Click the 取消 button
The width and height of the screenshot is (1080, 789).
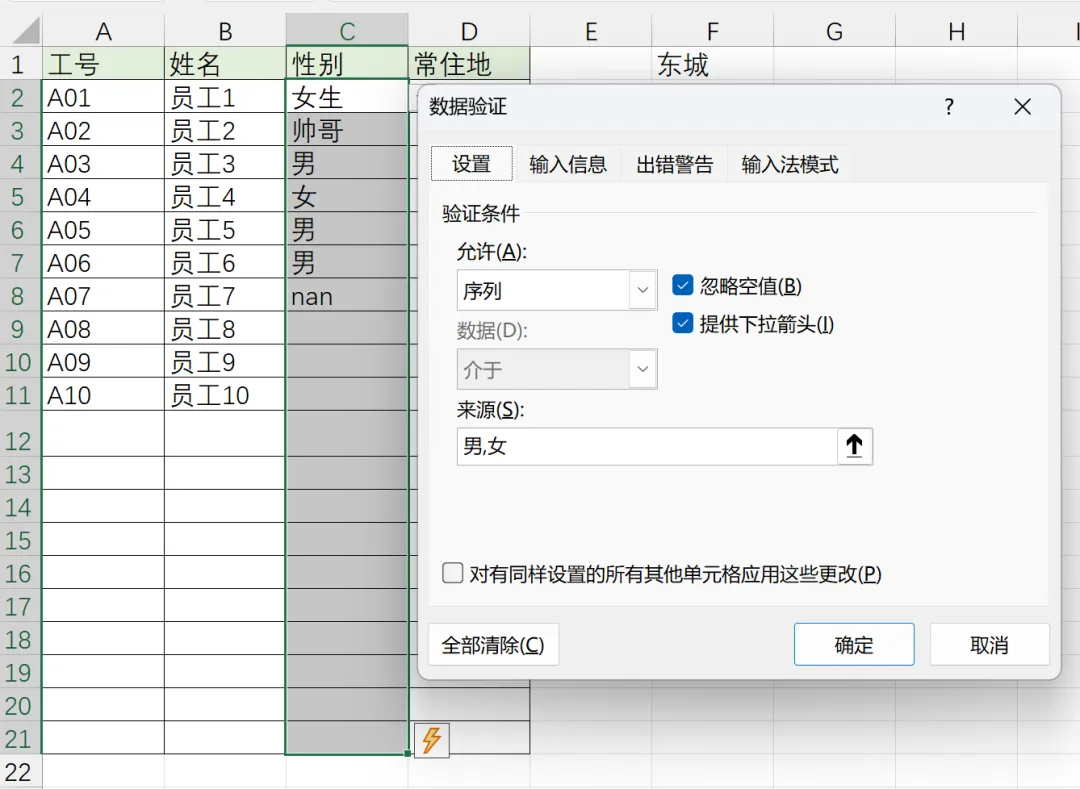[x=989, y=644]
